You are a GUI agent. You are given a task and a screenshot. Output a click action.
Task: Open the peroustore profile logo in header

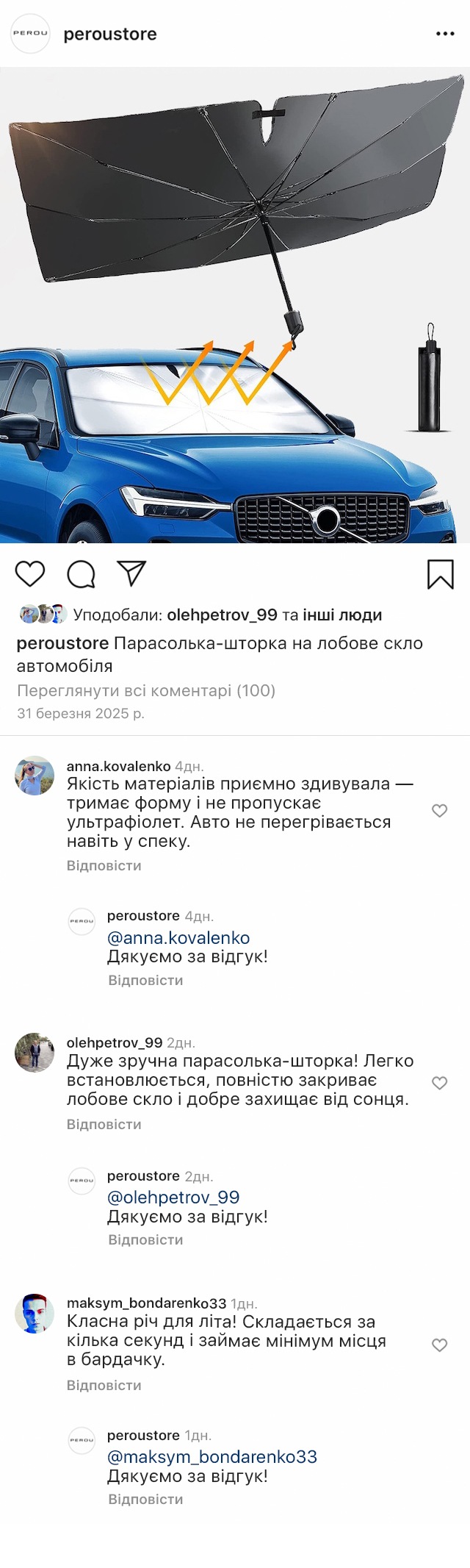[30, 34]
